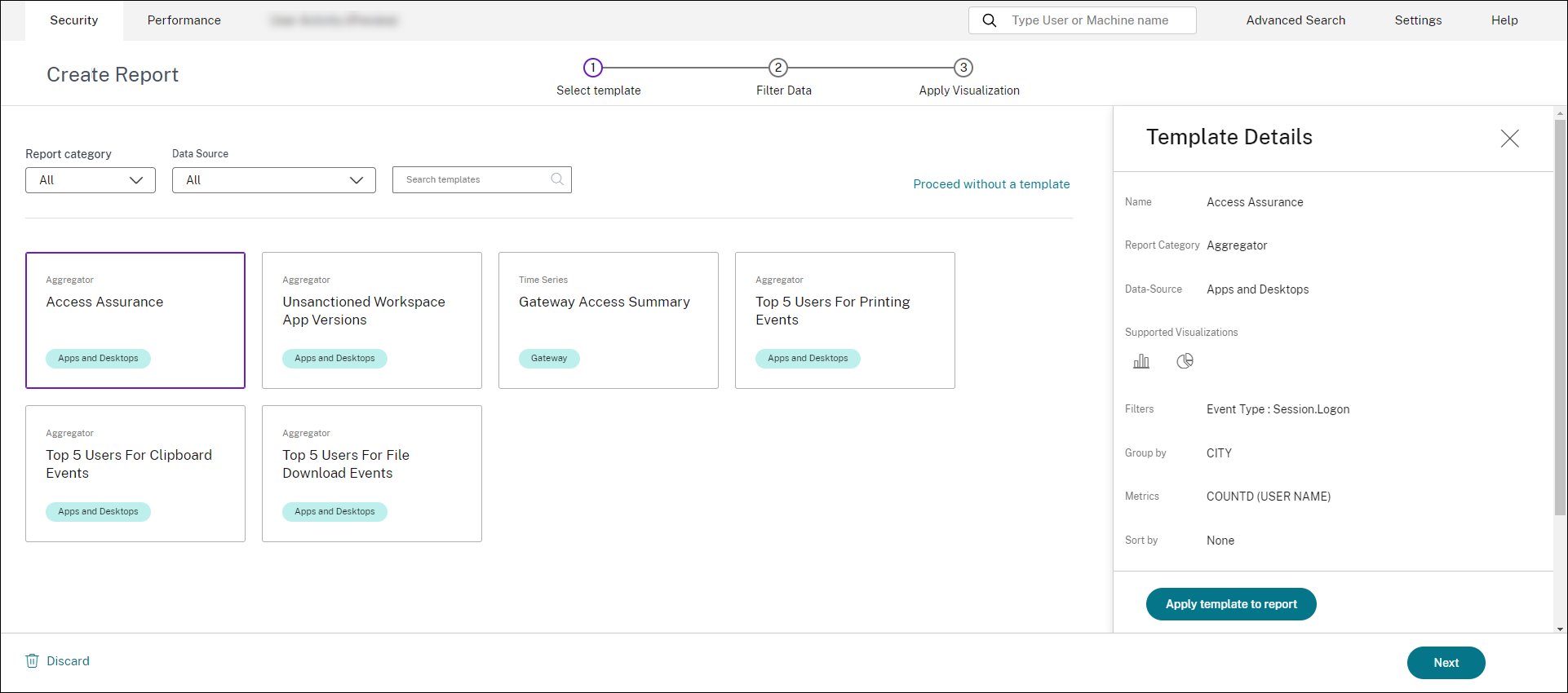The image size is (1568, 693).
Task: Click the Discard trash icon
Action: pyautogui.click(x=33, y=661)
